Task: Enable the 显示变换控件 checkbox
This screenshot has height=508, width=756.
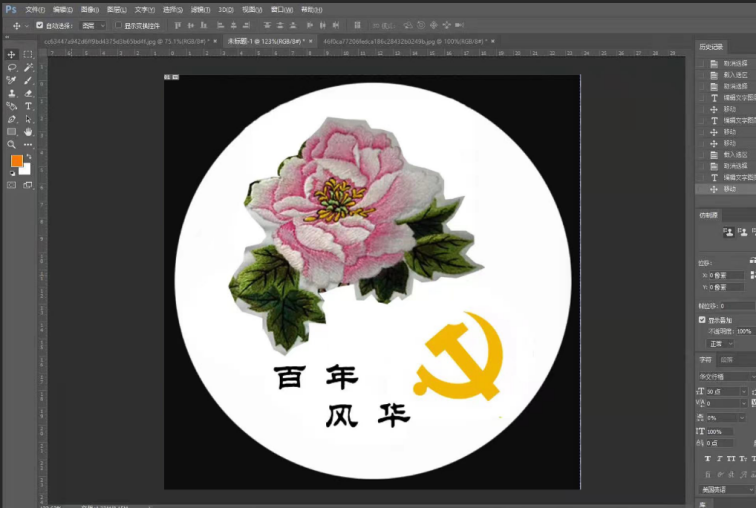Action: pyautogui.click(x=118, y=25)
